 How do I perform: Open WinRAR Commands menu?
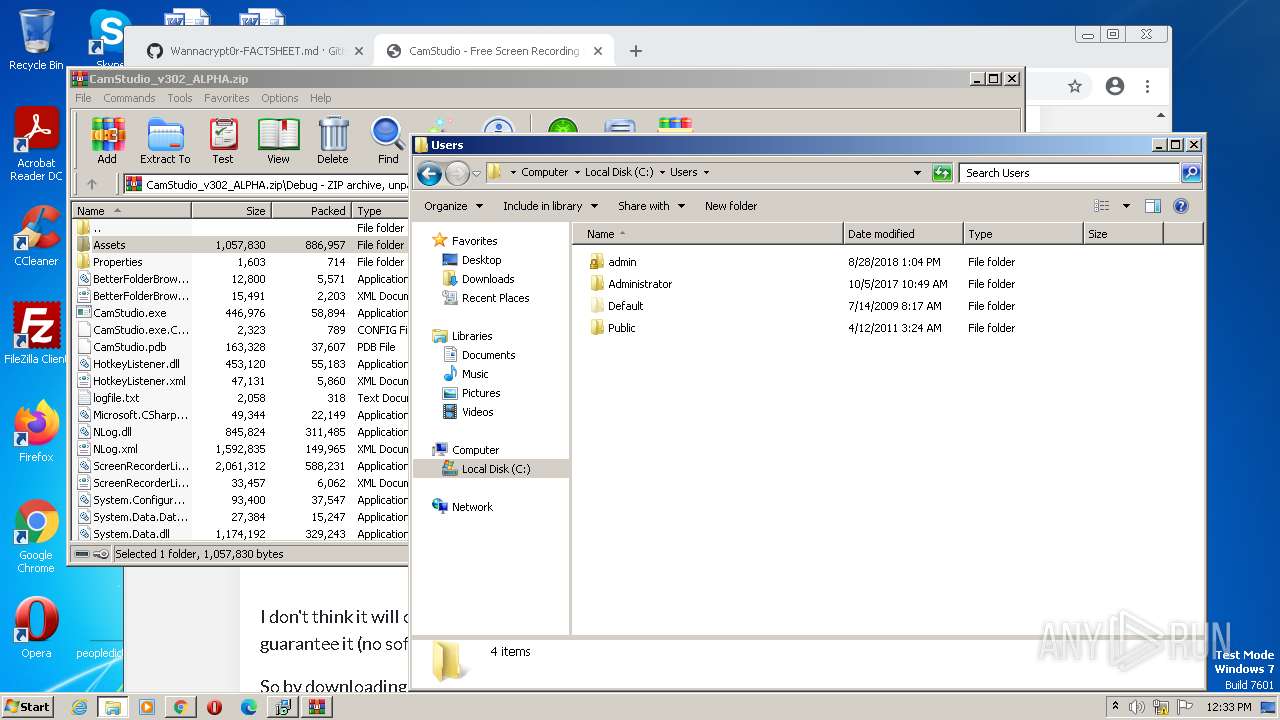pos(129,98)
